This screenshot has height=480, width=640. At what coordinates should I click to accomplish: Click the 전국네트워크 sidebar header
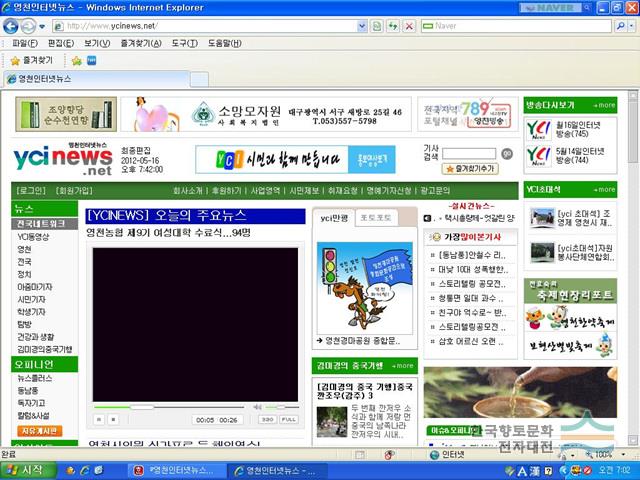click(x=44, y=224)
